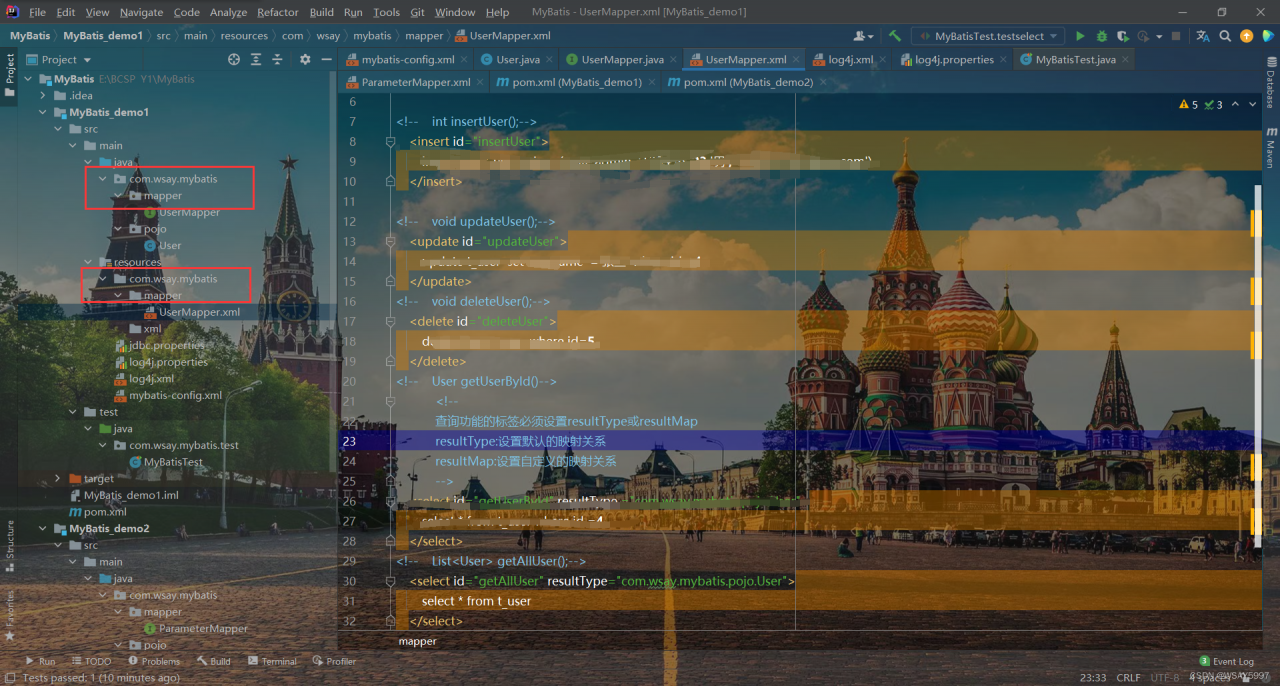Image resolution: width=1280 pixels, height=686 pixels.
Task: Collapse the resources folder in MyBatis_demo1
Action: click(88, 262)
